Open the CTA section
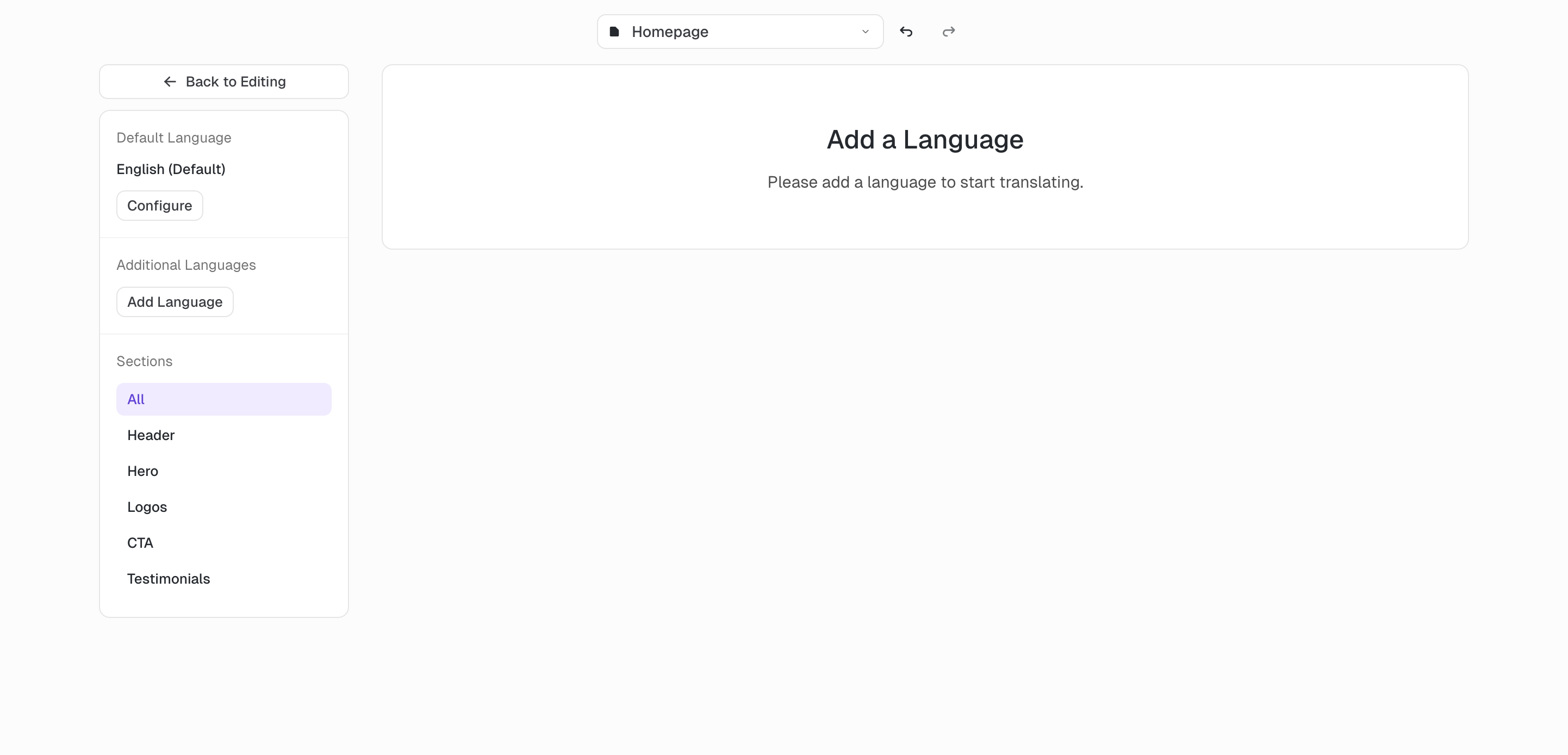The image size is (1568, 755). pyautogui.click(x=140, y=543)
